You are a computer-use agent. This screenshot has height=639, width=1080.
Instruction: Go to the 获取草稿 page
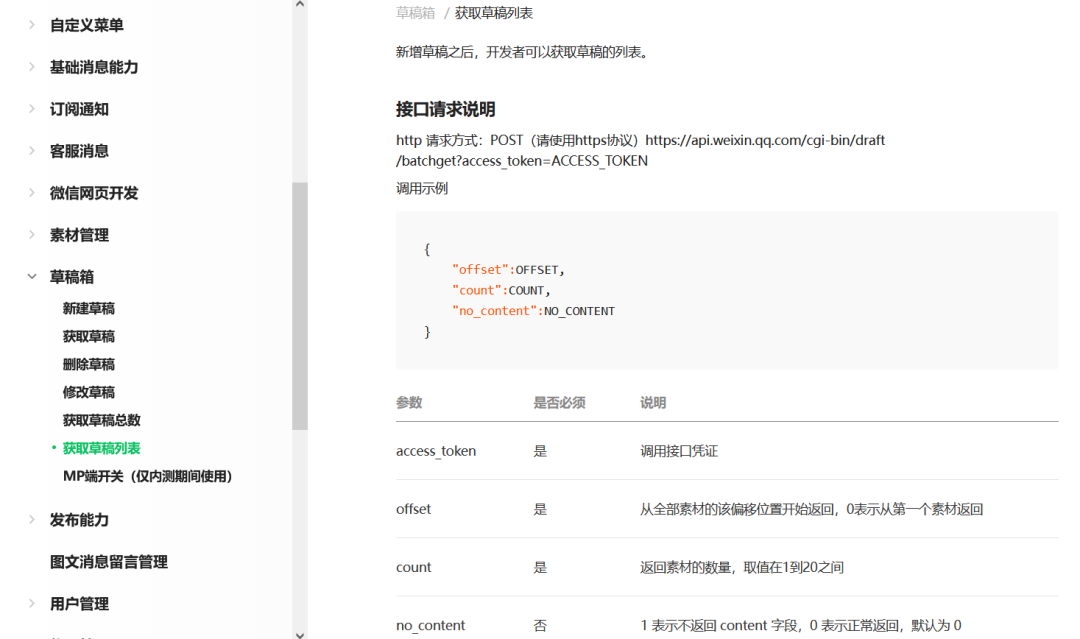click(89, 337)
